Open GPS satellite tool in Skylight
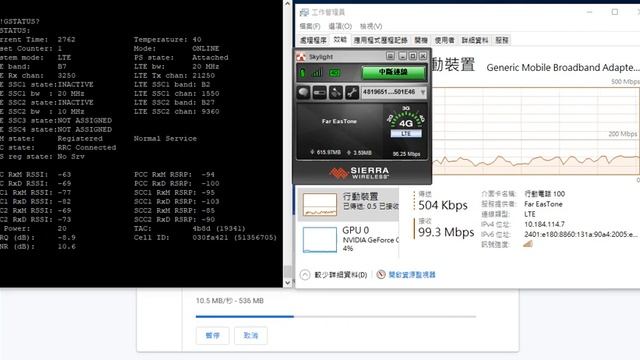The width and height of the screenshot is (640, 360). [x=336, y=92]
